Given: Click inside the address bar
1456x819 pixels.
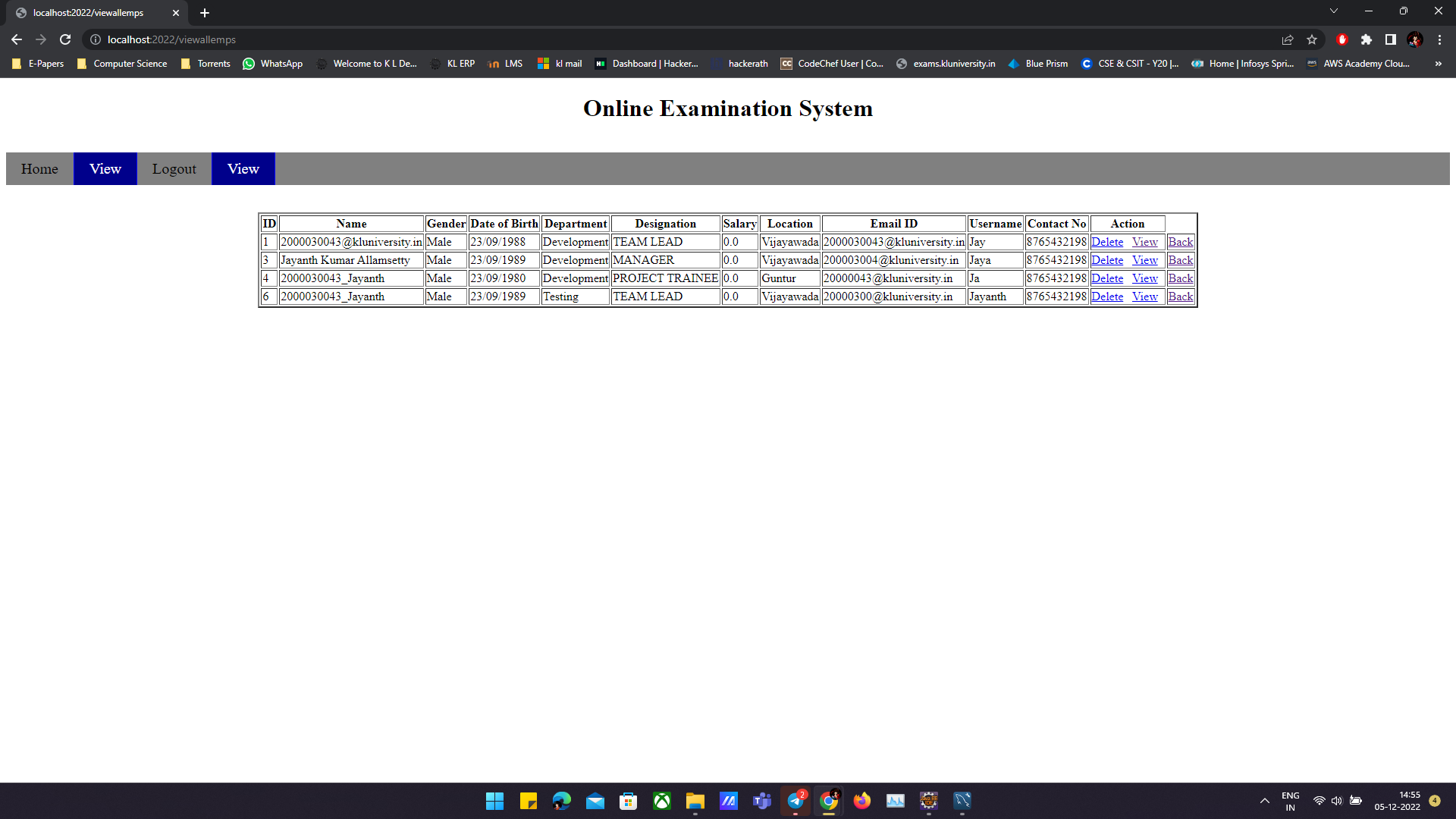Looking at the screenshot, I should (303, 39).
